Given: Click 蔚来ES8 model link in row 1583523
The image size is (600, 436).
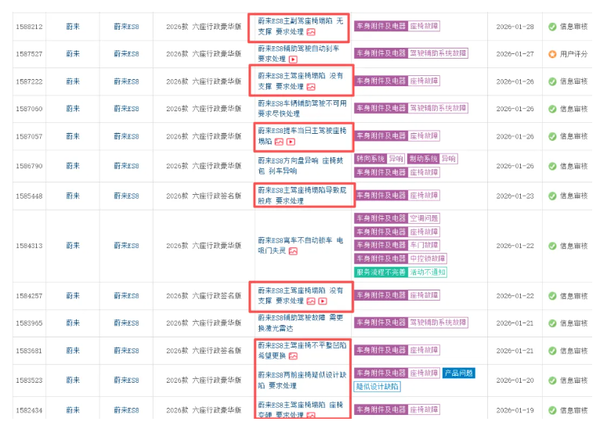Looking at the screenshot, I should pos(125,380).
